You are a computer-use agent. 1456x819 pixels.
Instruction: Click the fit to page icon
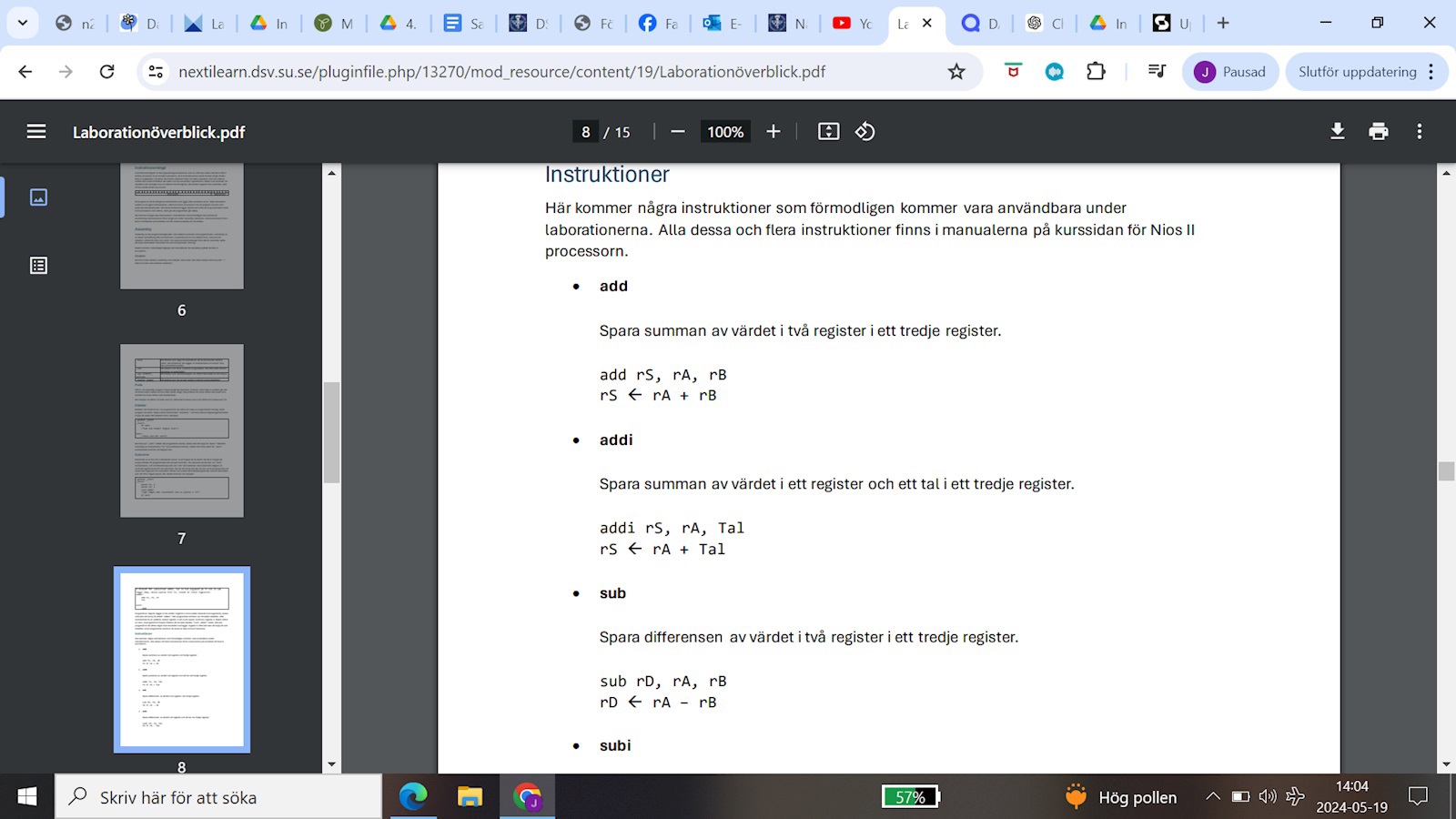tap(828, 132)
